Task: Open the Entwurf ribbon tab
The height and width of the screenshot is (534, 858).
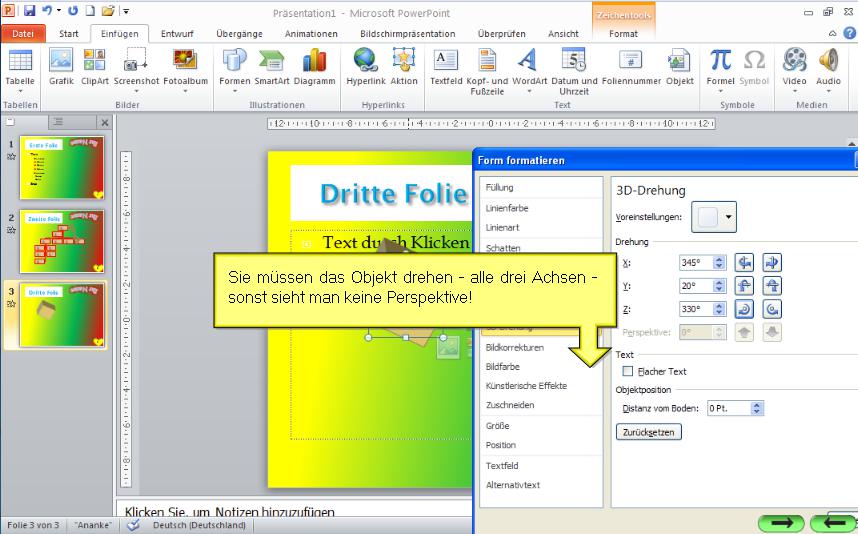Action: (x=177, y=34)
